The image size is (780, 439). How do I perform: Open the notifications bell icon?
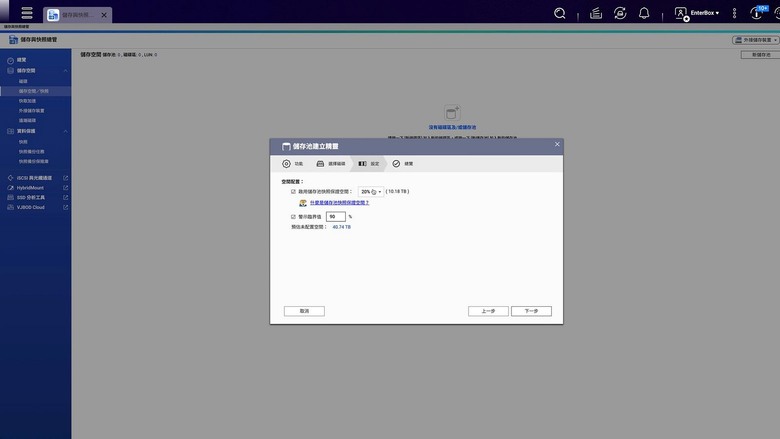click(x=644, y=13)
